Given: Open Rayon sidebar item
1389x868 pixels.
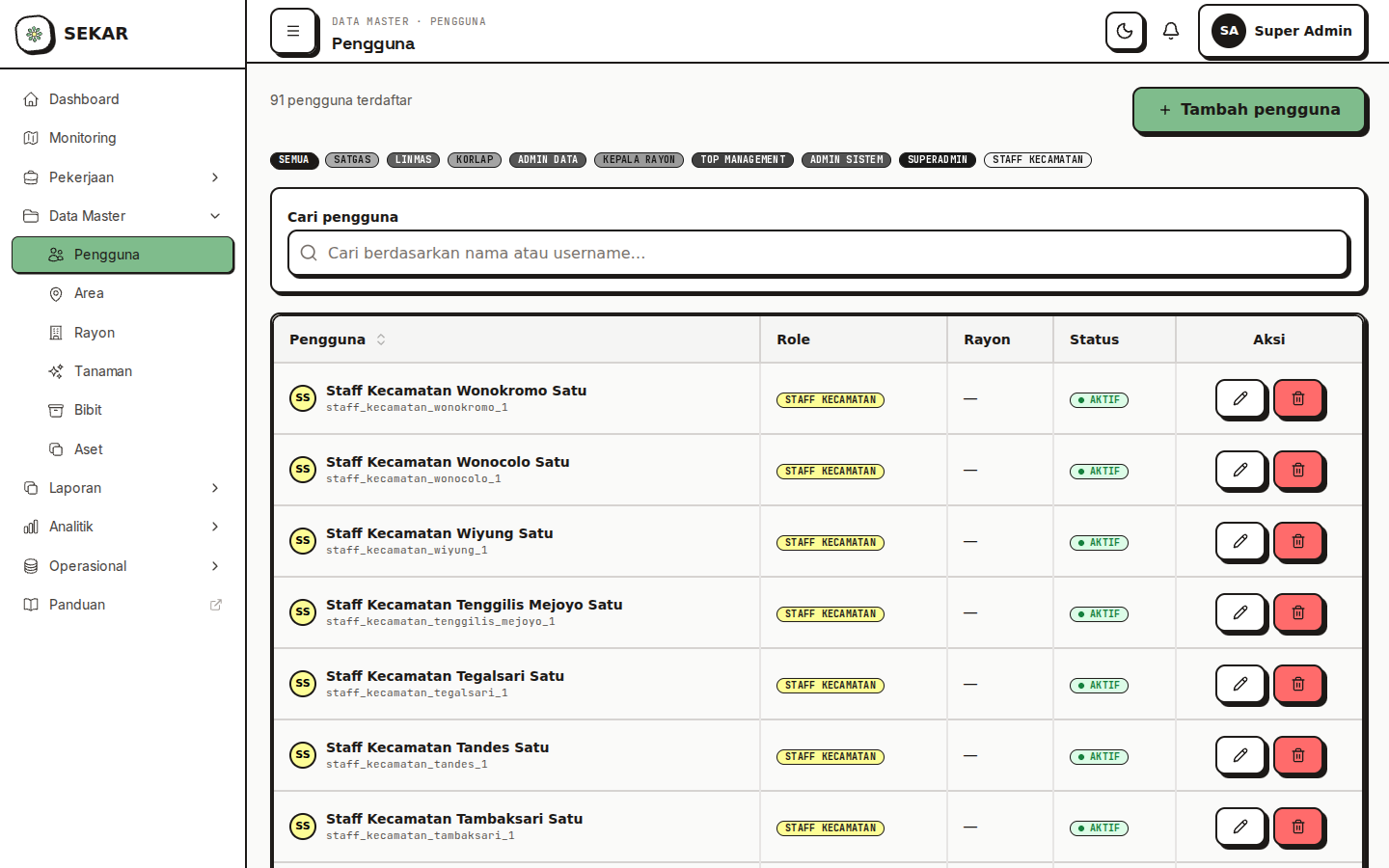Looking at the screenshot, I should (x=123, y=333).
